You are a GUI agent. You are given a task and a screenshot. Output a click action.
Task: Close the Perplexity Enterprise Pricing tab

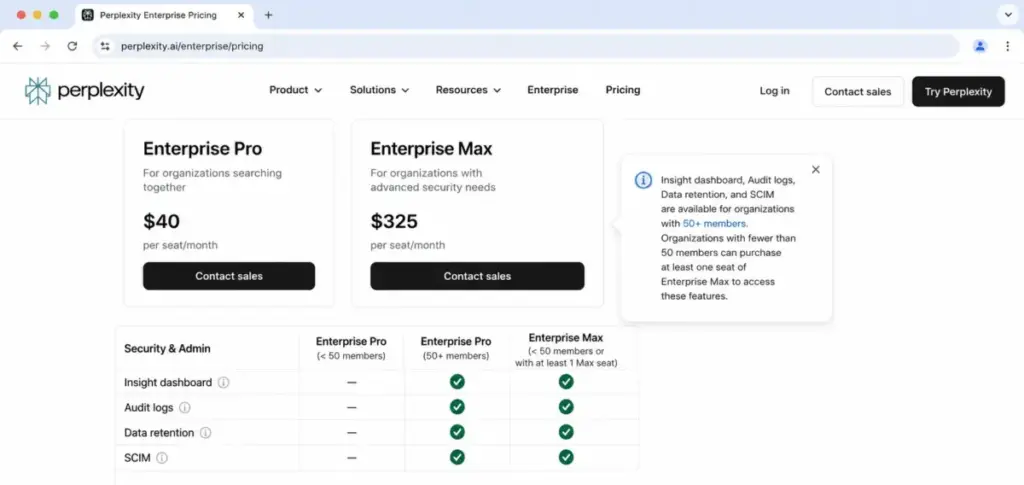pyautogui.click(x=241, y=15)
